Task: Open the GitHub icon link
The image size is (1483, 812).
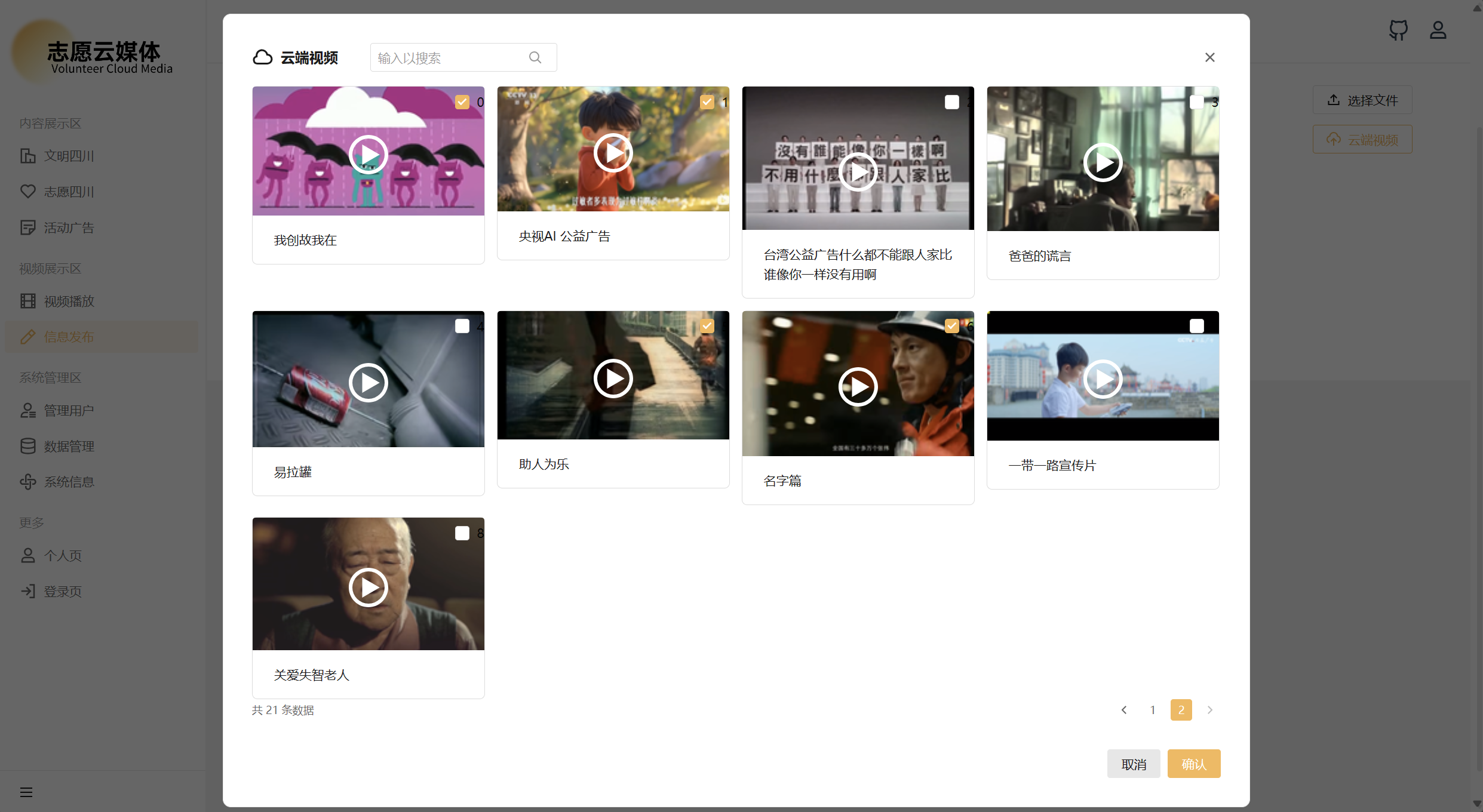Action: (1398, 30)
